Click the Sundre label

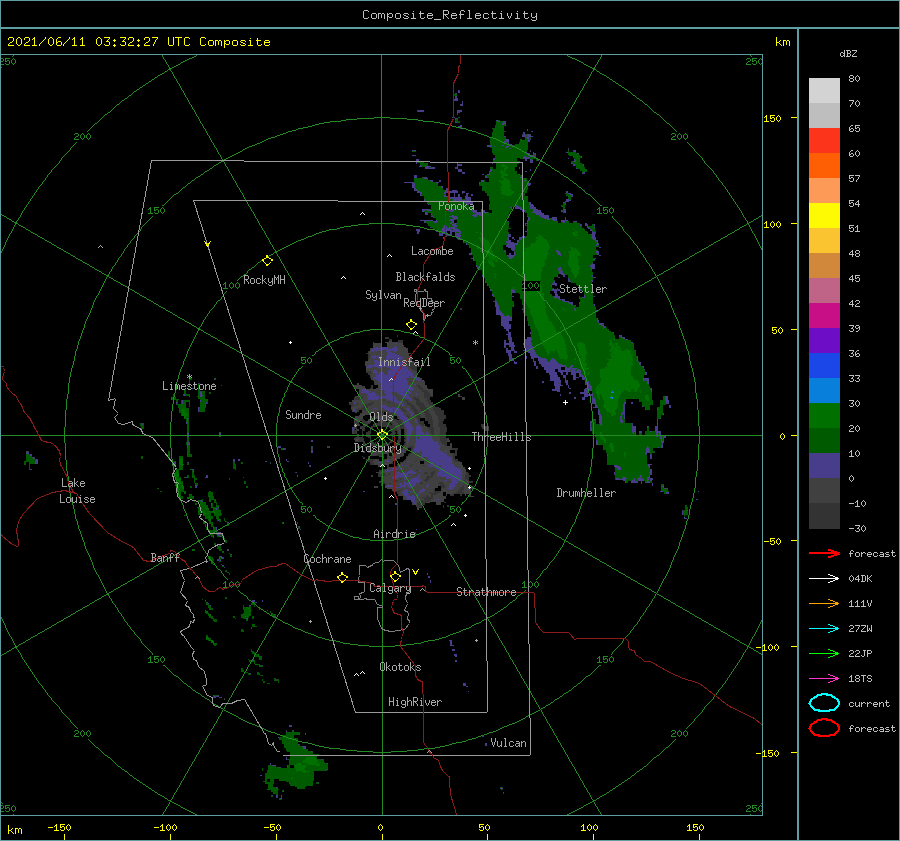303,414
